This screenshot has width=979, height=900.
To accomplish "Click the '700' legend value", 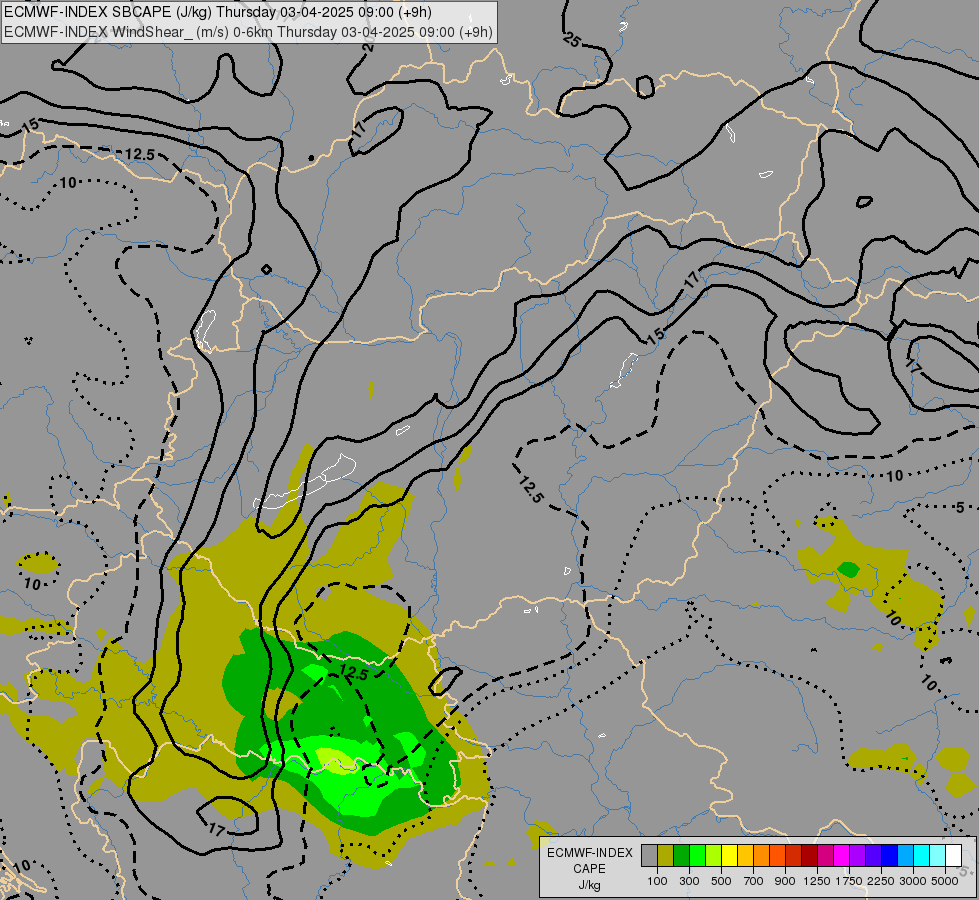I will (x=754, y=881).
